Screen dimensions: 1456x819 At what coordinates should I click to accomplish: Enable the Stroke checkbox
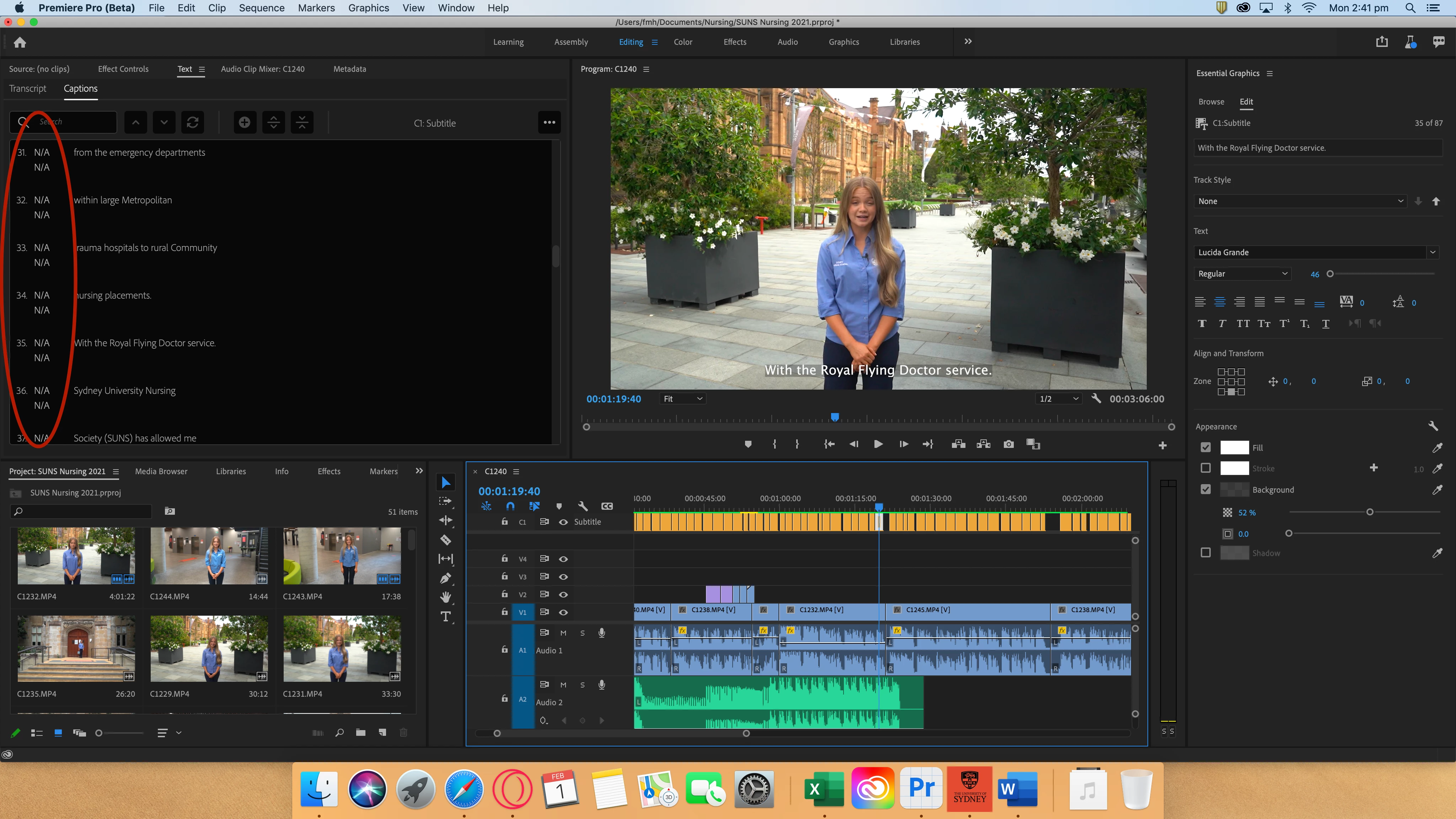(1206, 468)
